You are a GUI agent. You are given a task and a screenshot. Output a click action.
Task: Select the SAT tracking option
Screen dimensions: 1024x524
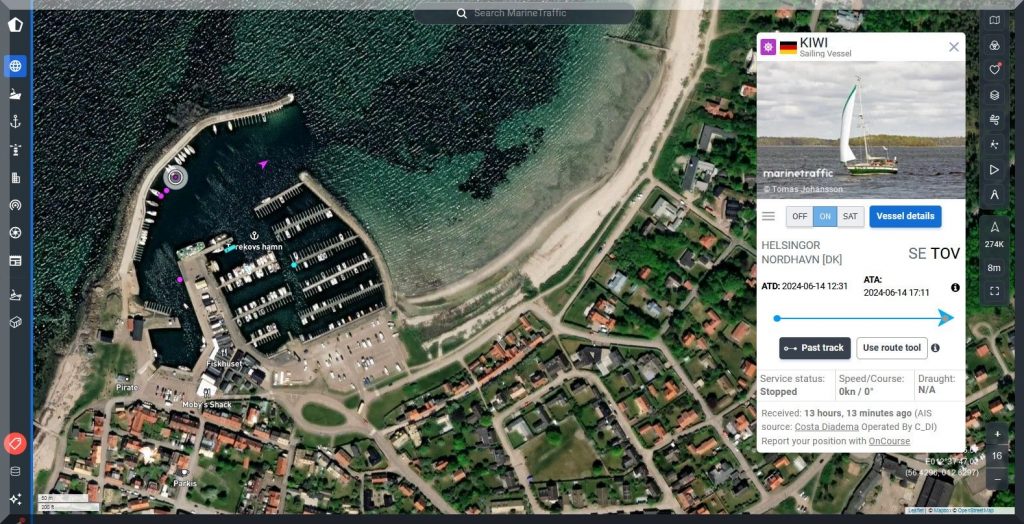(x=850, y=216)
